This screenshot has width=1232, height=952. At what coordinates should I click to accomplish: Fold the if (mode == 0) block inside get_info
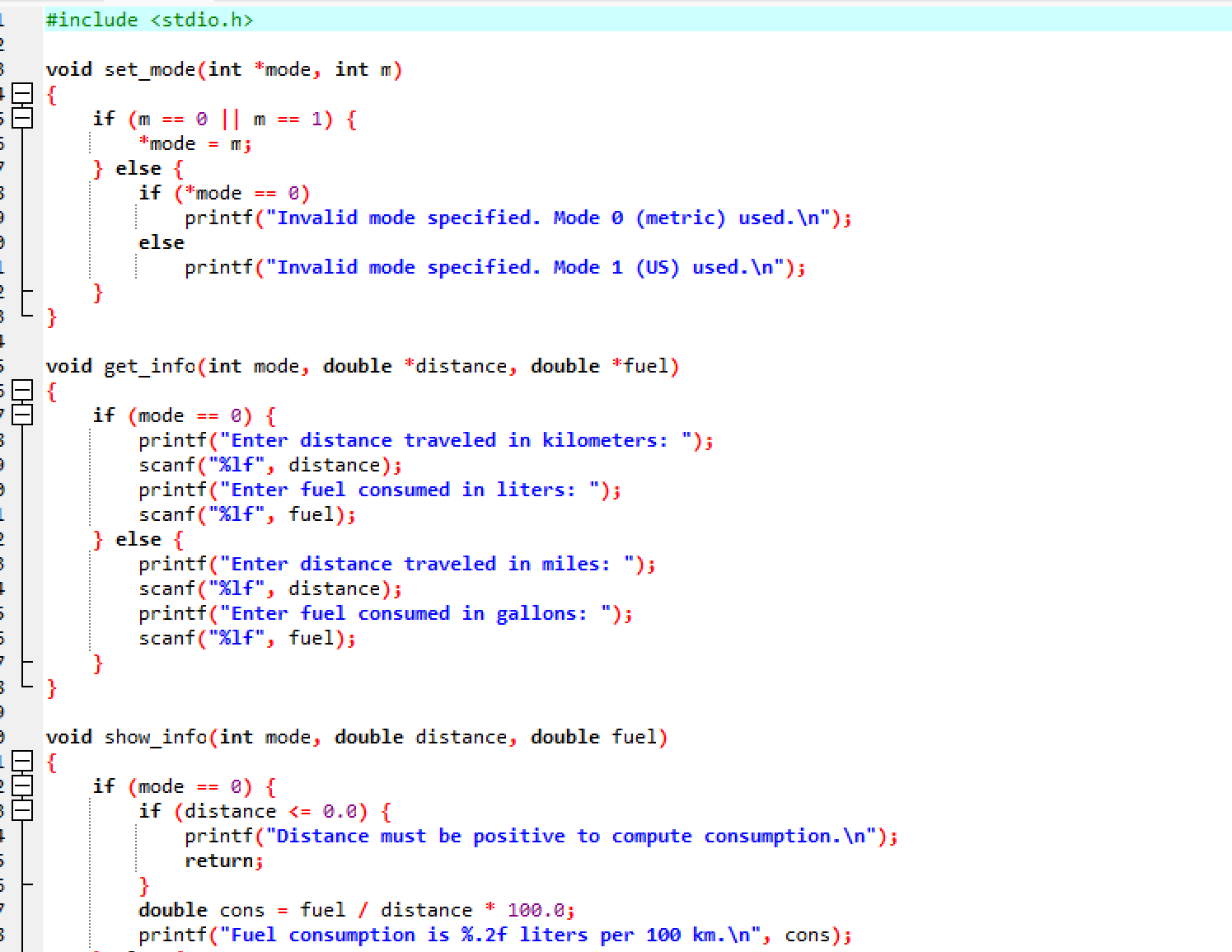tap(22, 415)
